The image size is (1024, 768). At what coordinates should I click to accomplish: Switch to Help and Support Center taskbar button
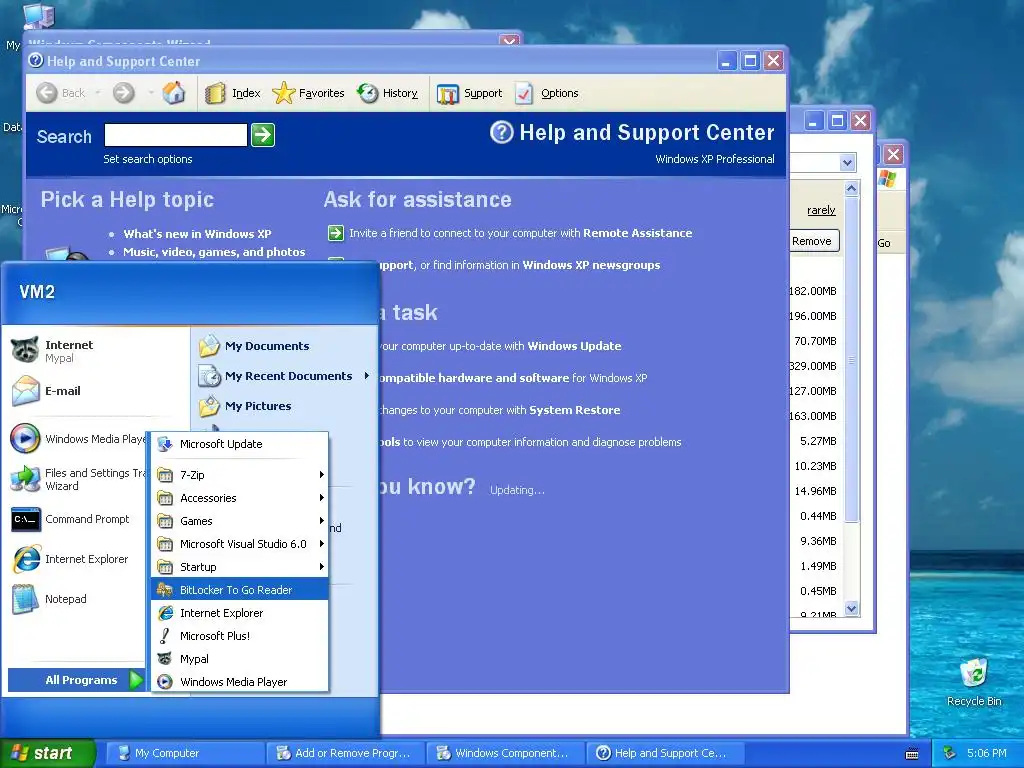point(667,753)
